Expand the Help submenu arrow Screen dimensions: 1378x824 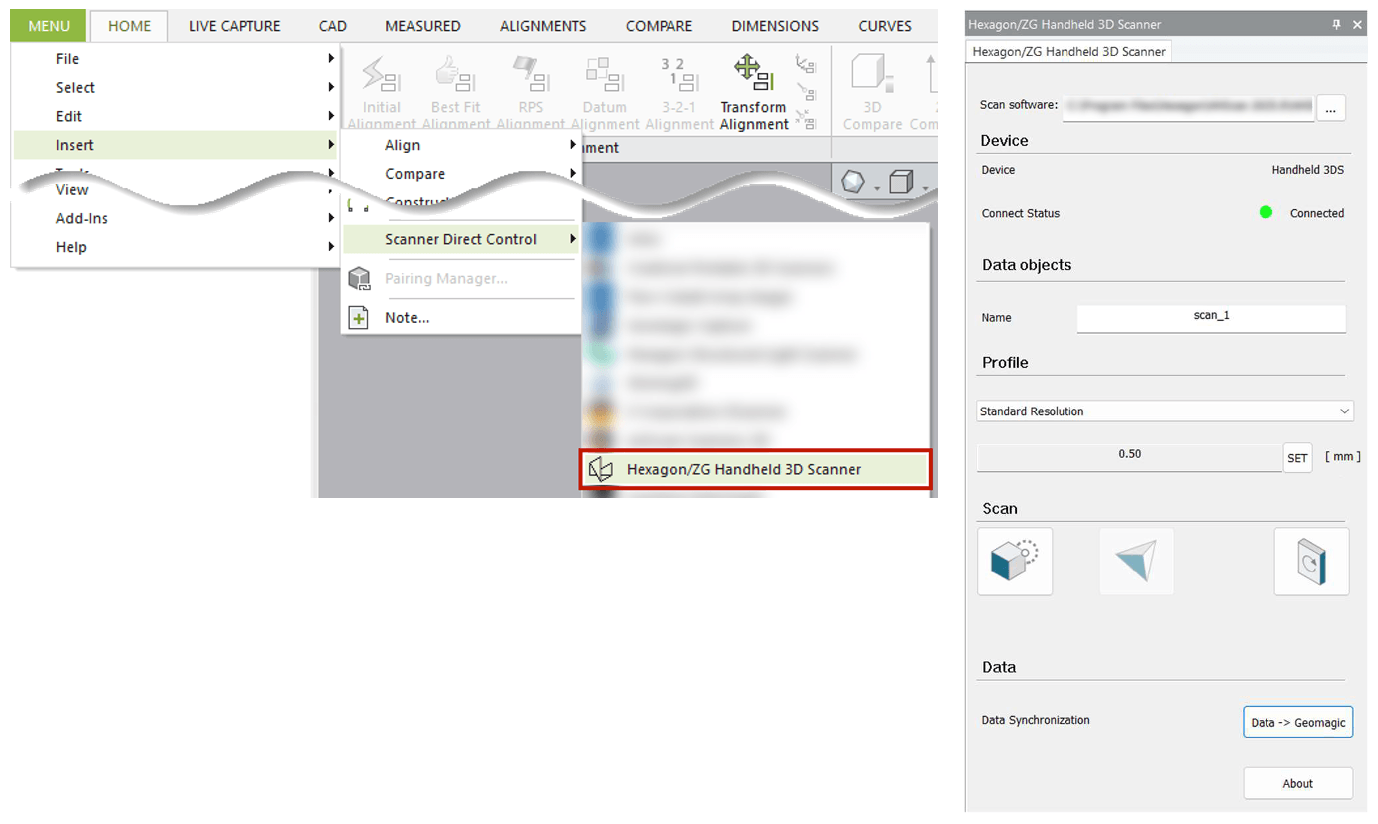point(330,247)
